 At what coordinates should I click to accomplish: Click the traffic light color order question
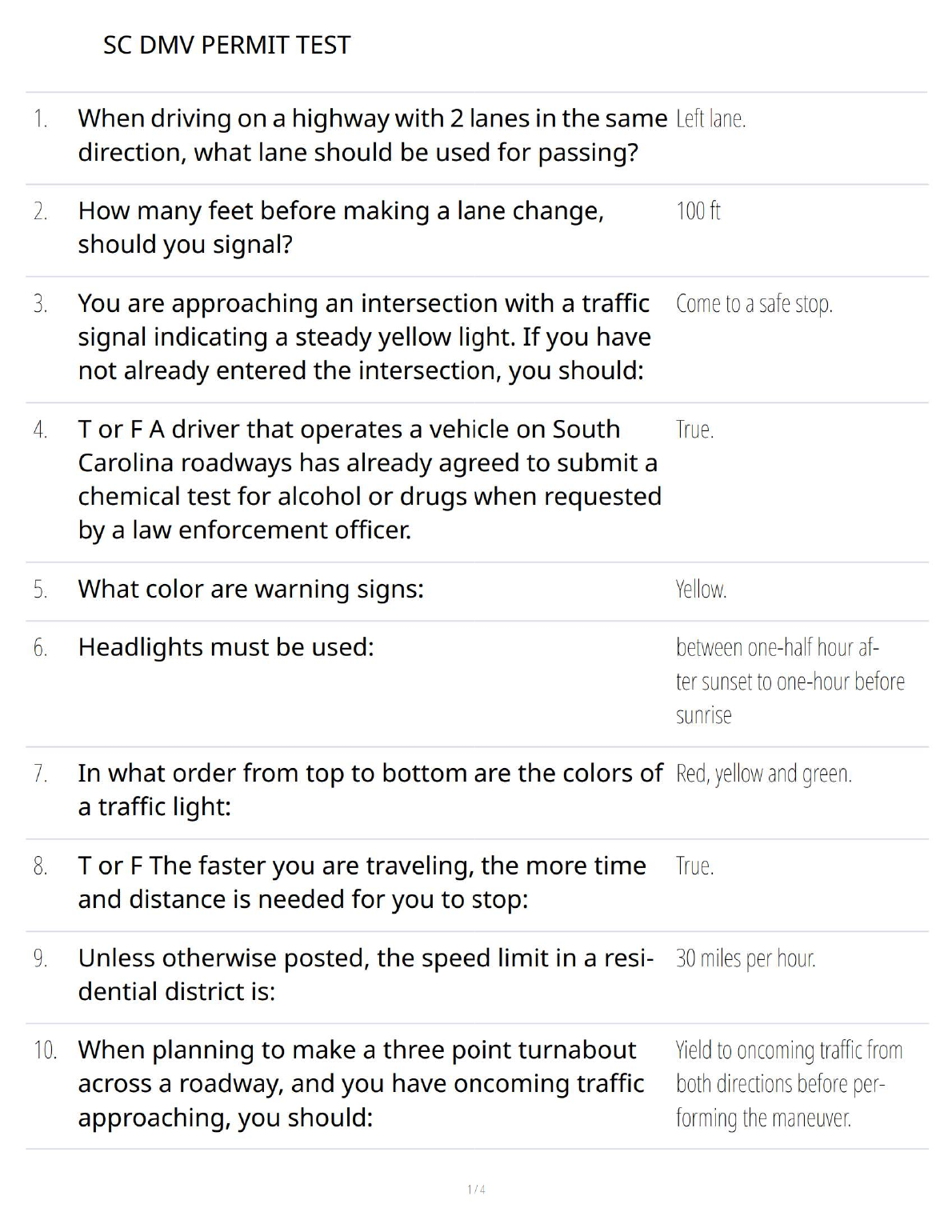point(370,790)
